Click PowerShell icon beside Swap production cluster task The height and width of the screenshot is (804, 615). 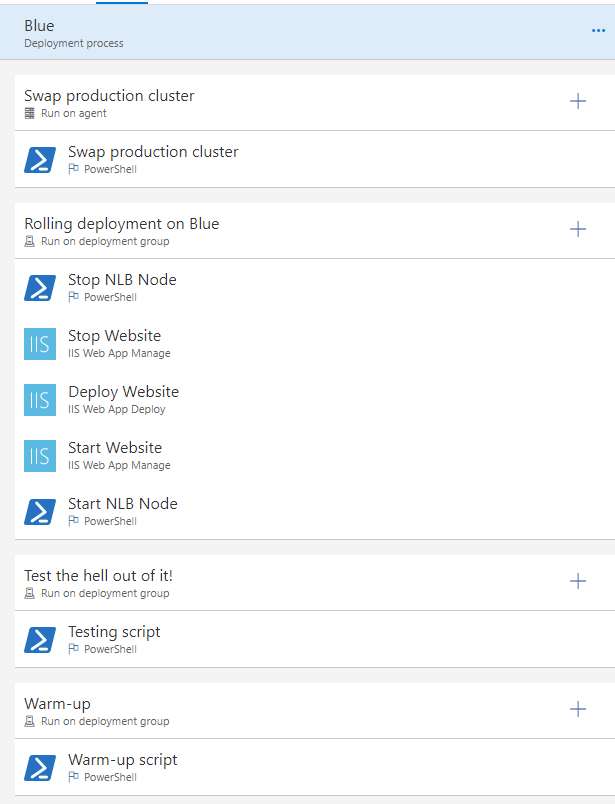click(40, 160)
